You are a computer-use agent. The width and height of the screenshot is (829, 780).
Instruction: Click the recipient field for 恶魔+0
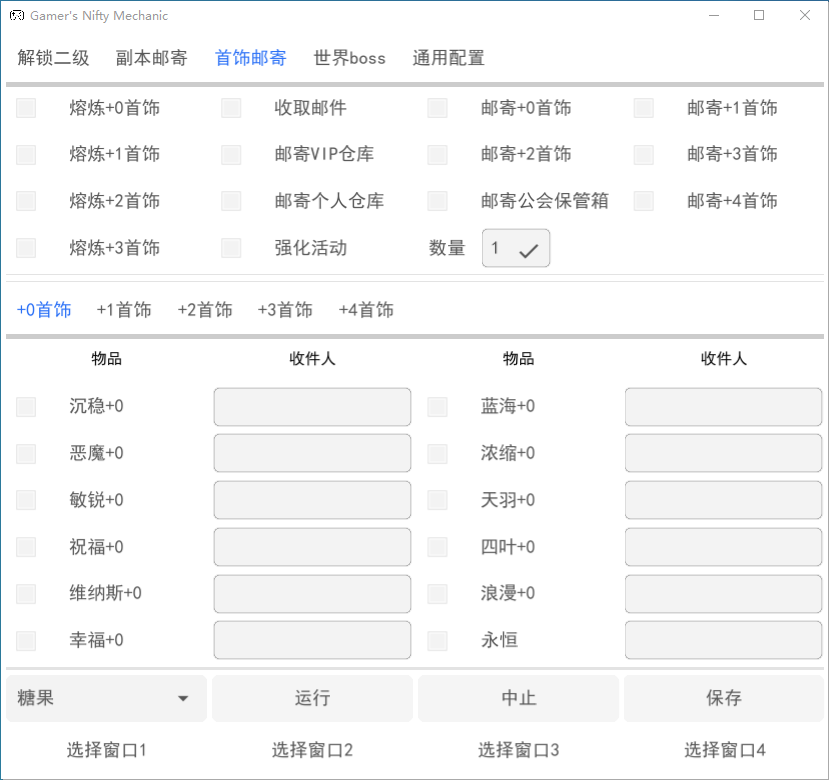click(312, 453)
